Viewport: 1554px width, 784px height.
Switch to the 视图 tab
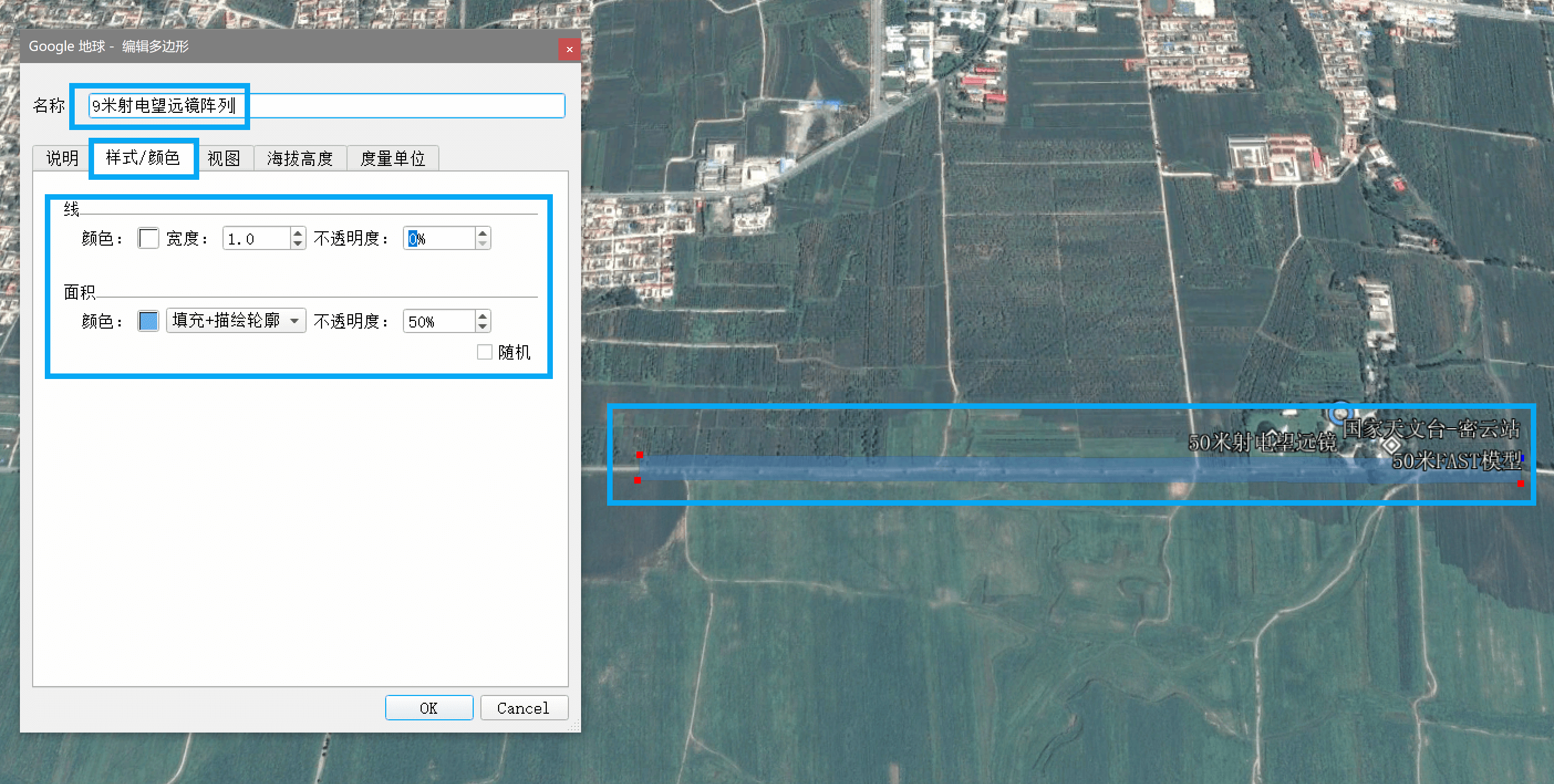coord(224,159)
